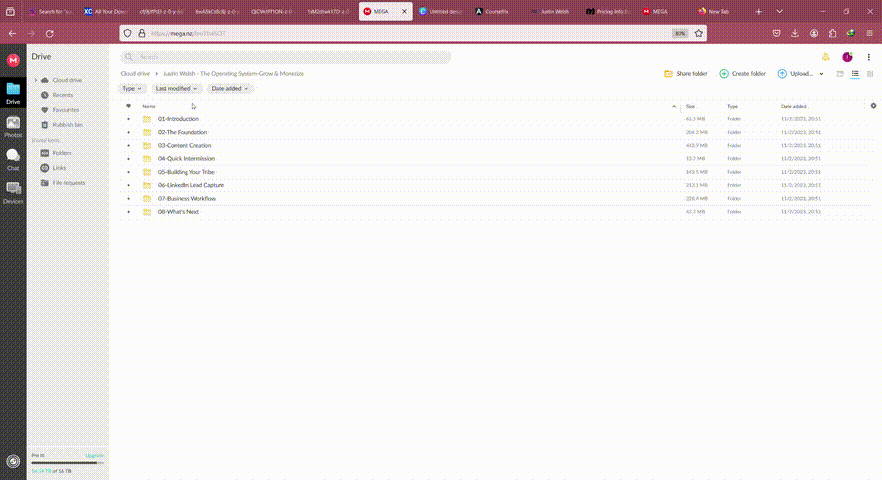Select Favourites in the Drive sidebar

[65, 110]
